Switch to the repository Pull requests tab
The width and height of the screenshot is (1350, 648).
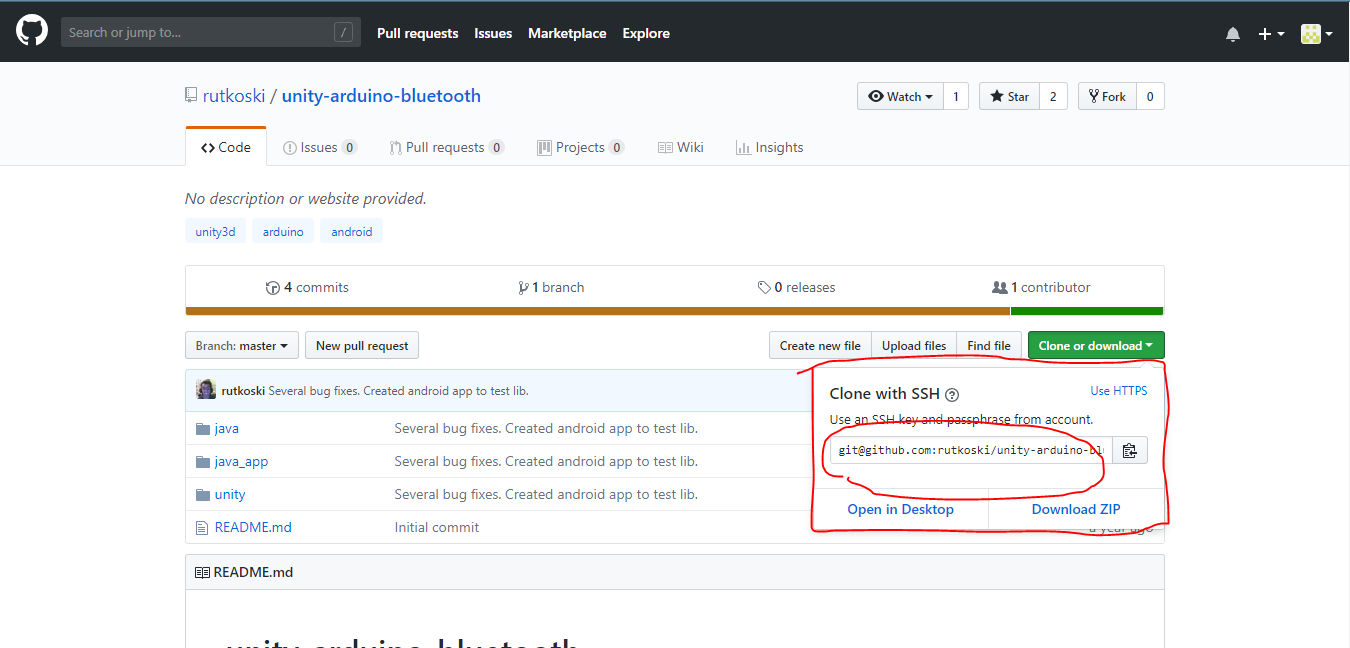447,147
